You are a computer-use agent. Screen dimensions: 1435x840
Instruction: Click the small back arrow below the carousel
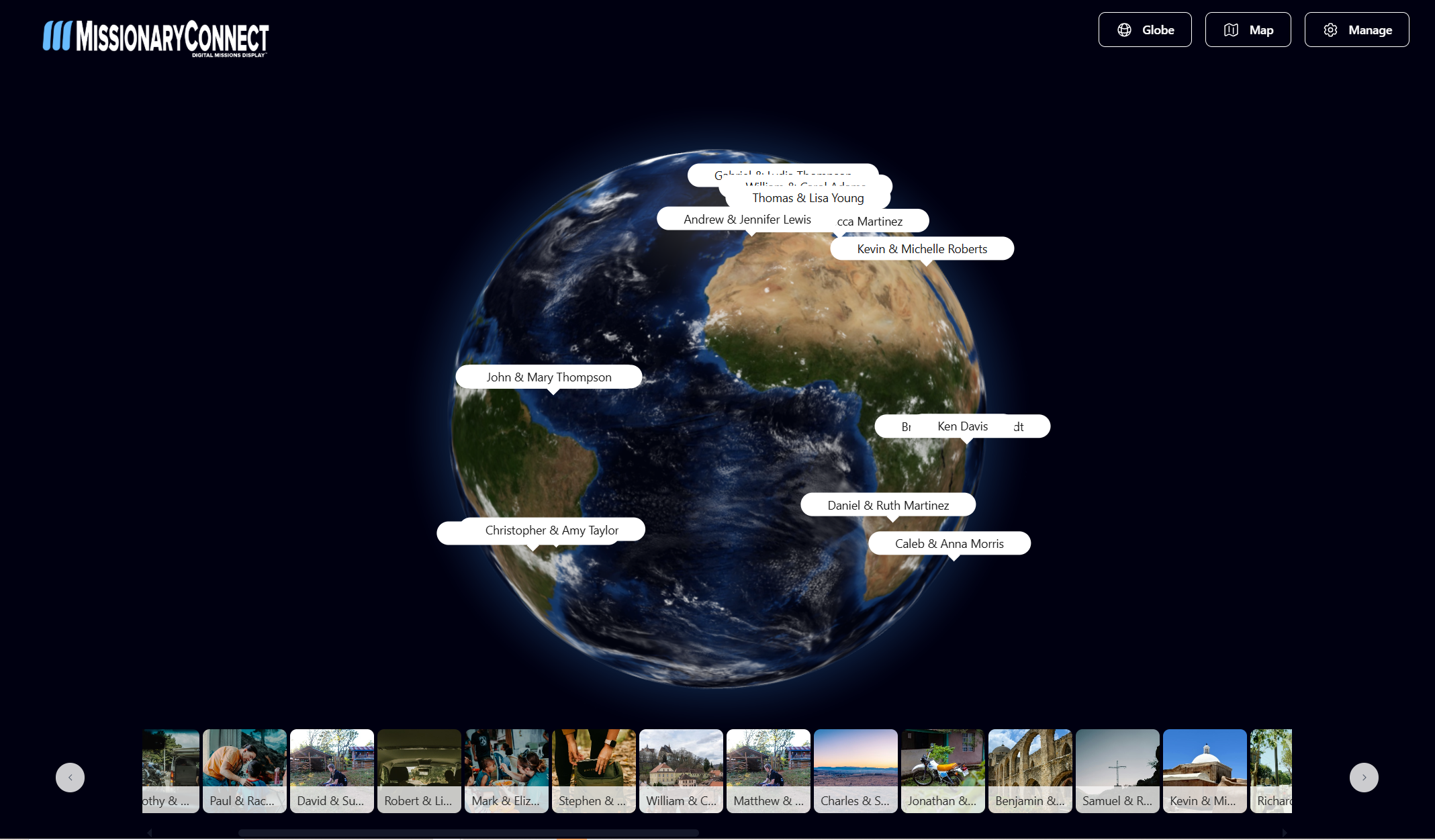(150, 833)
